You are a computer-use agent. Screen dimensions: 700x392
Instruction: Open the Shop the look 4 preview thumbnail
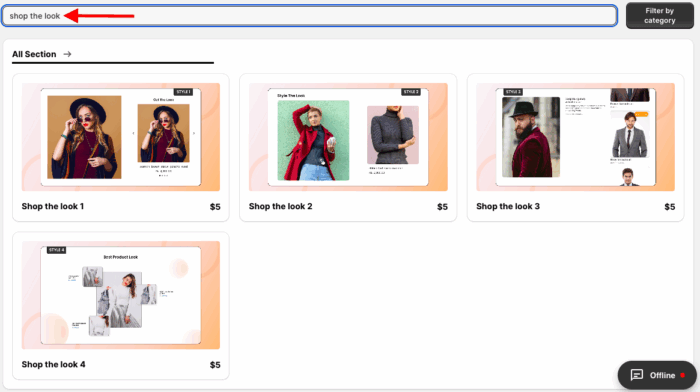tap(121, 295)
